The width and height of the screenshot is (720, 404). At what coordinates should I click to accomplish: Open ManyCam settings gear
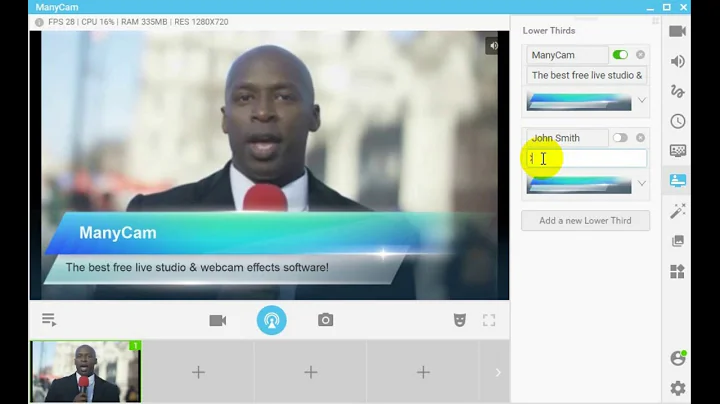click(x=677, y=388)
